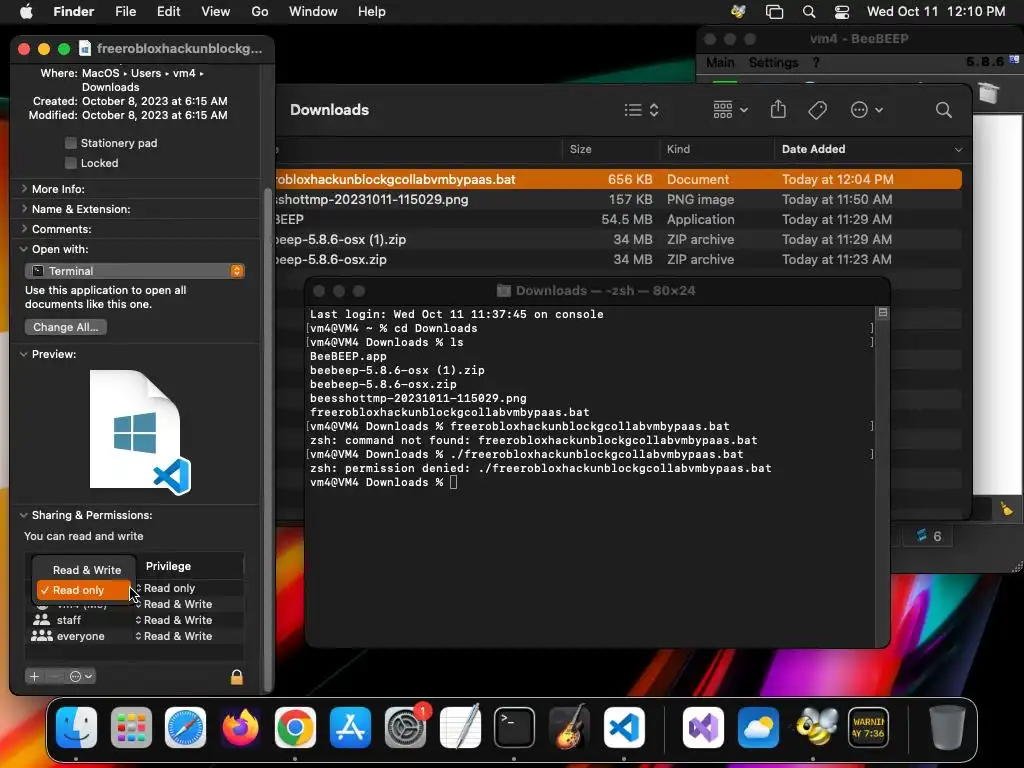Open Visual Studio Code in Dock
Viewport: 1024px width, 768px height.
click(x=624, y=728)
